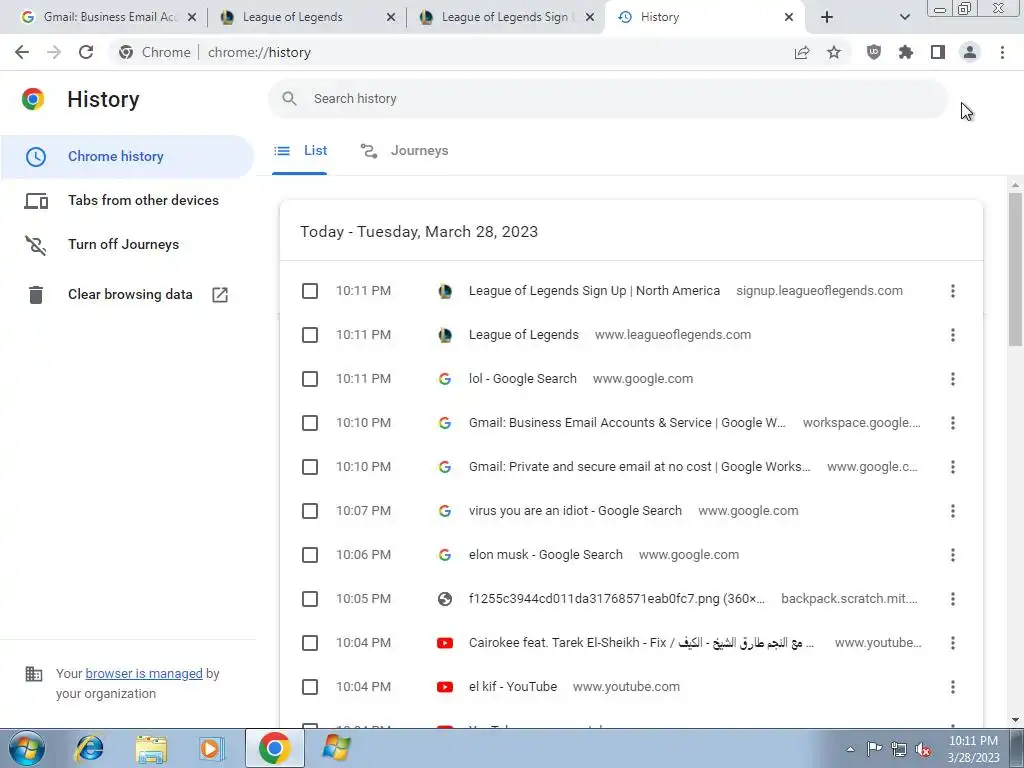Open more actions for virus you are an idiot
The image size is (1024, 768).
953,511
